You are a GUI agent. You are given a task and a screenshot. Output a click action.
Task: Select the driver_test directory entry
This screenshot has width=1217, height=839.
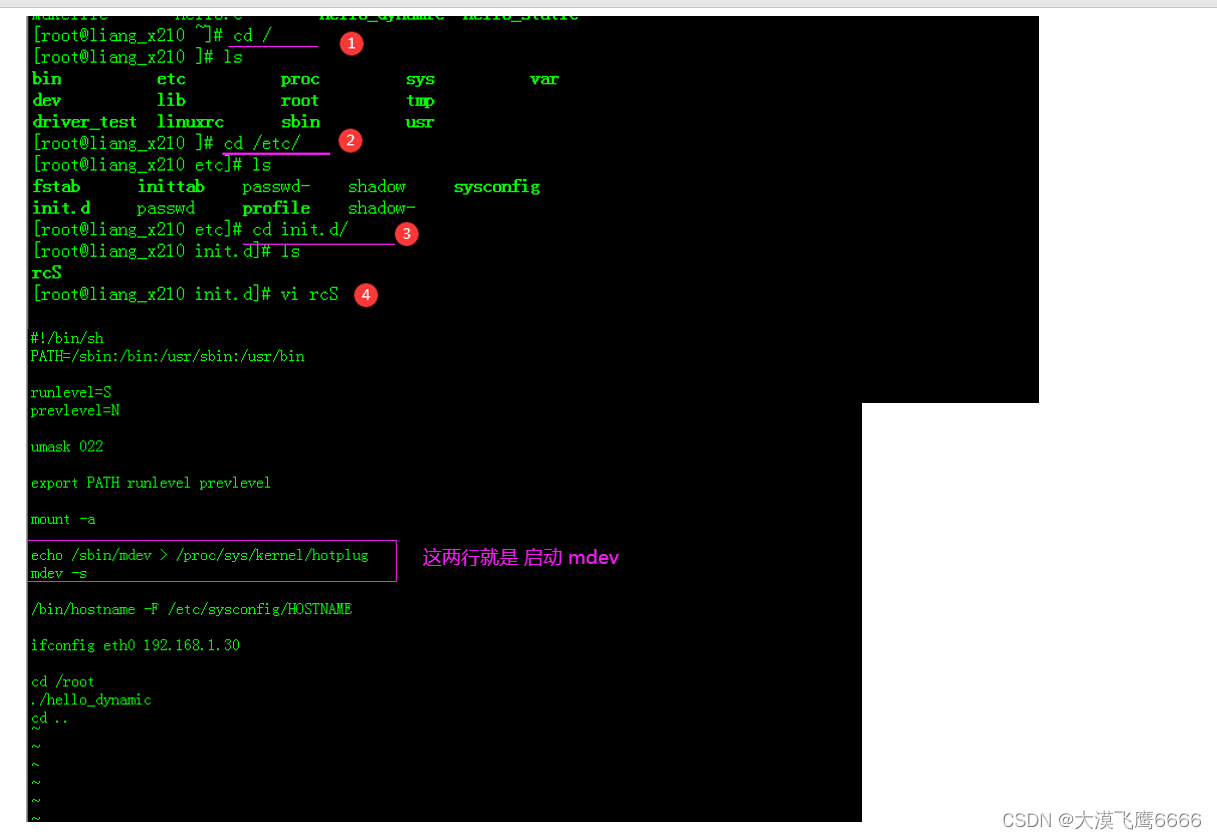click(x=84, y=121)
